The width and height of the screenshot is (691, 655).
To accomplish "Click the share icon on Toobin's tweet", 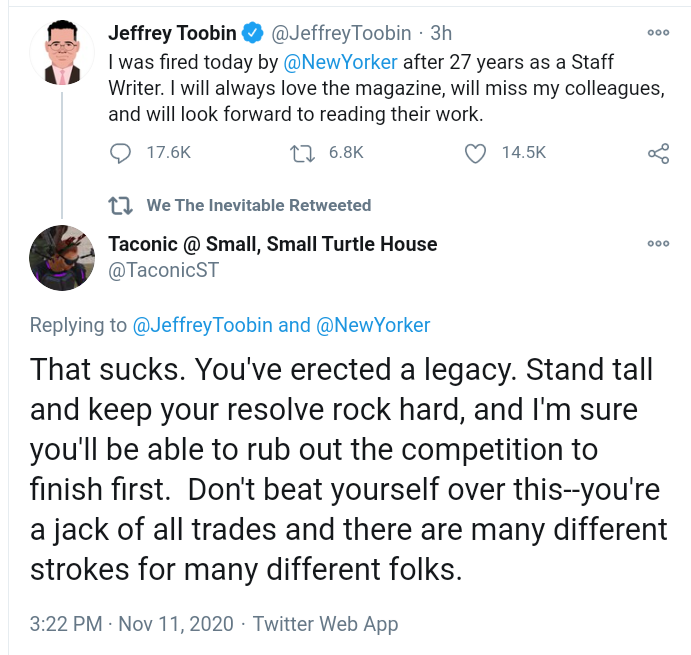I will [x=657, y=153].
